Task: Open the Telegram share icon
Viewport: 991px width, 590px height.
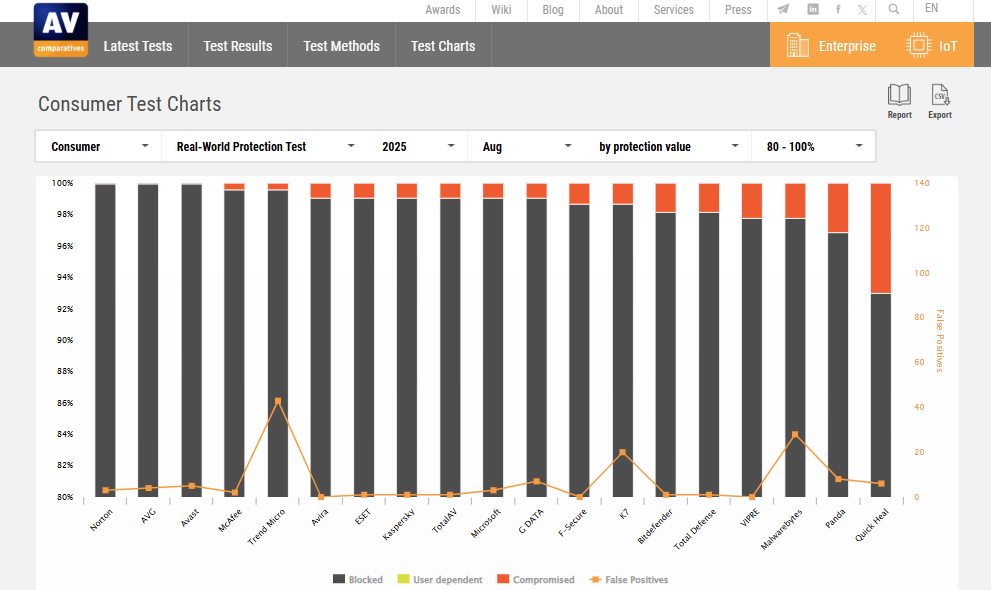Action: [783, 9]
